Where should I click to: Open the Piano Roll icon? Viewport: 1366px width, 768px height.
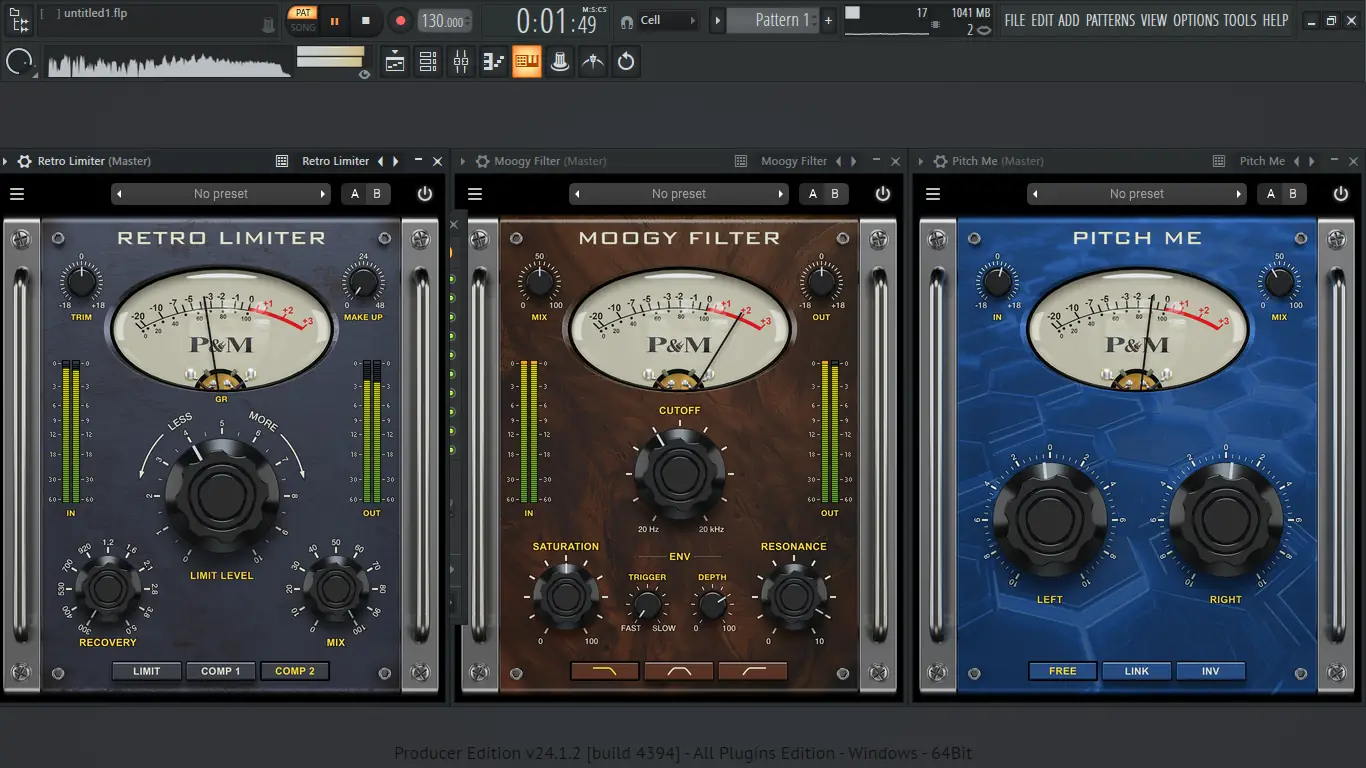494,62
